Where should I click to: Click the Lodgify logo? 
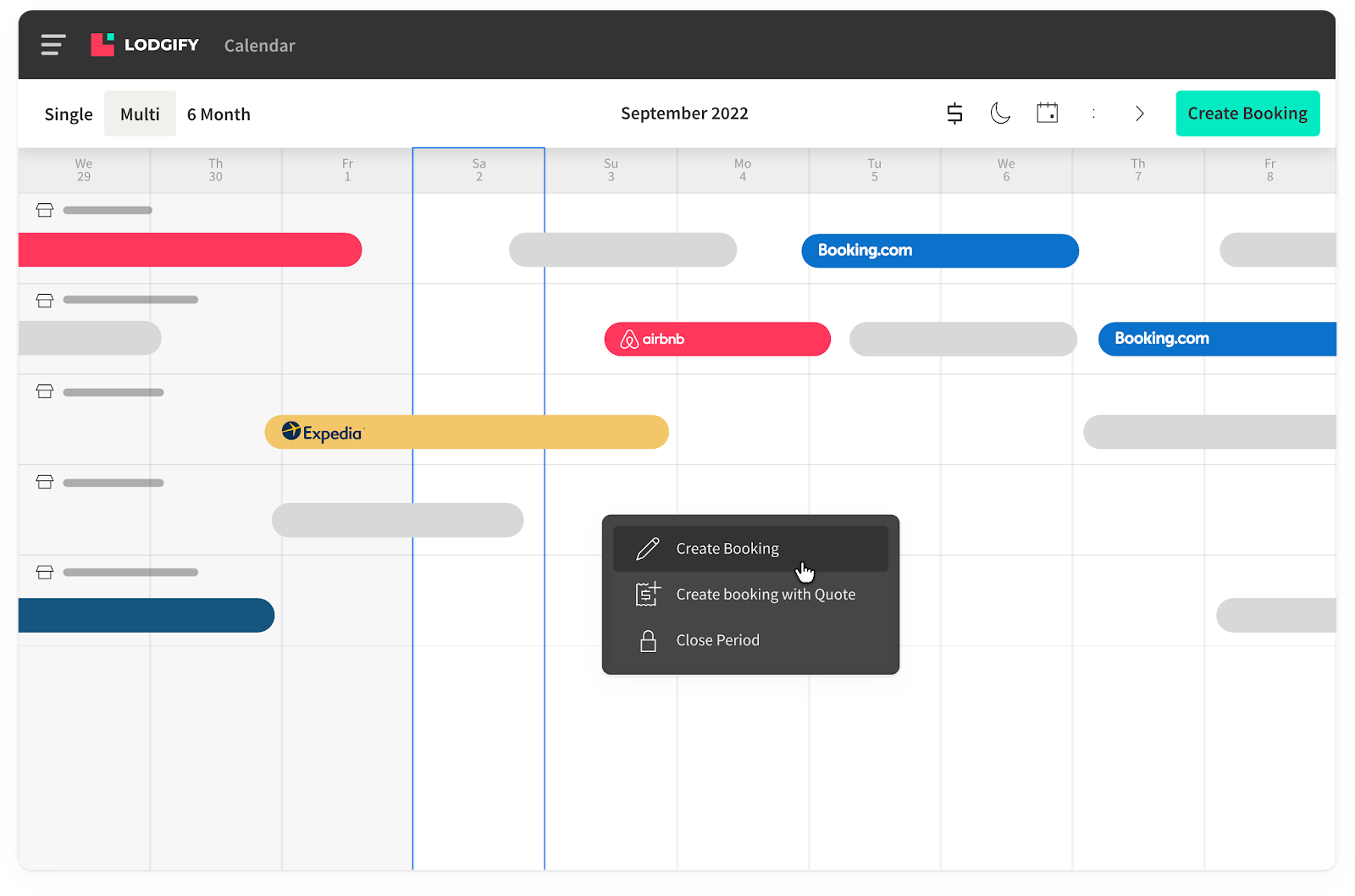[x=145, y=45]
